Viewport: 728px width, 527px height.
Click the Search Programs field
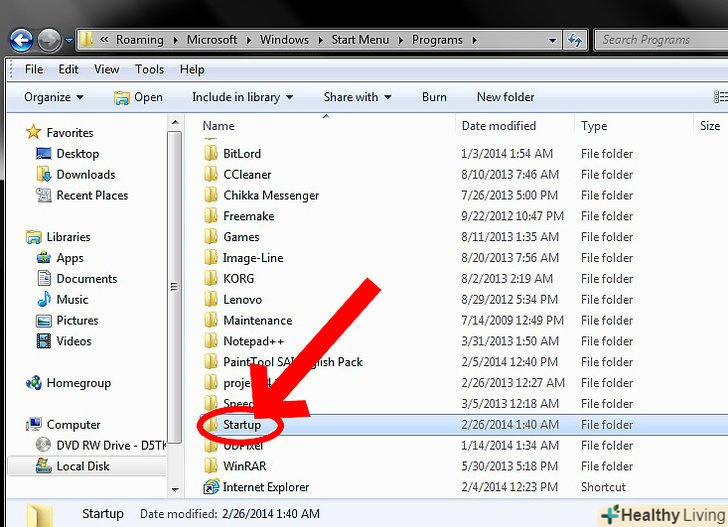[x=661, y=40]
